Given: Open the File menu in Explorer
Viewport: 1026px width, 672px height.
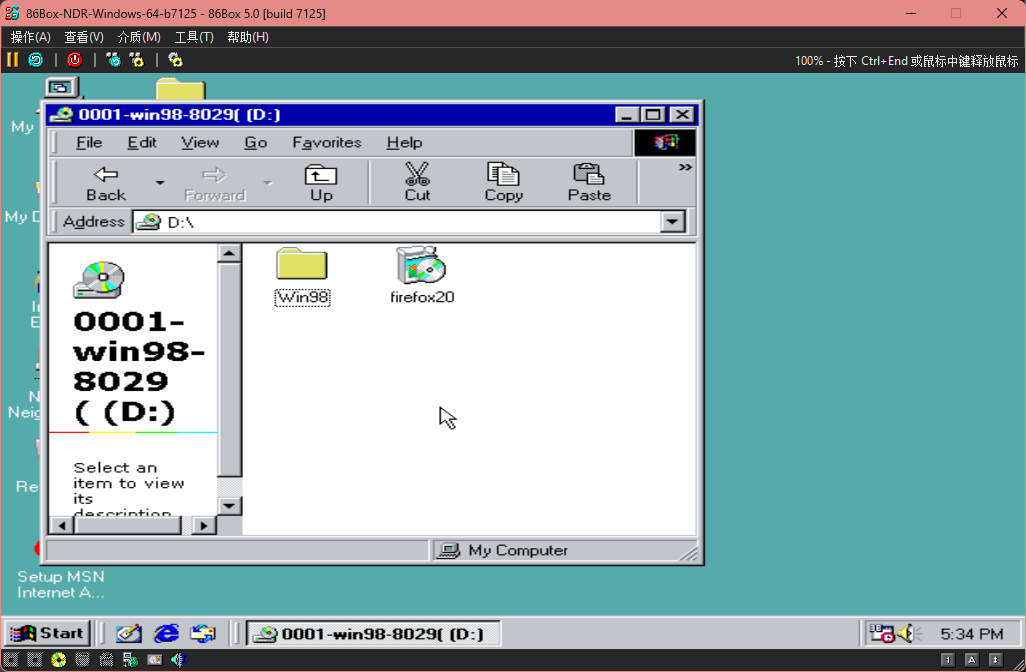Looking at the screenshot, I should click(89, 143).
